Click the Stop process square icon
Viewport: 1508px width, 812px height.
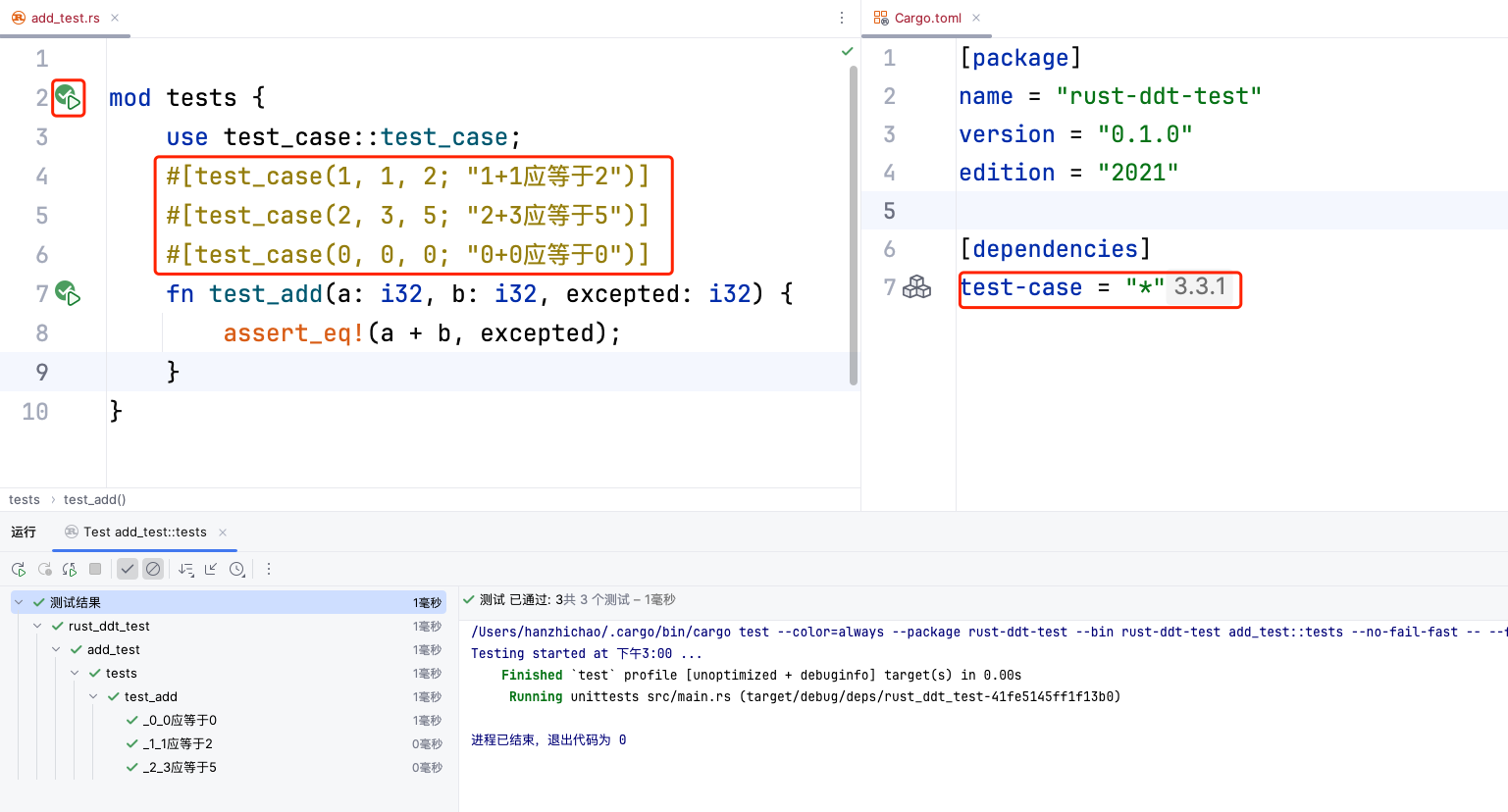tap(95, 569)
